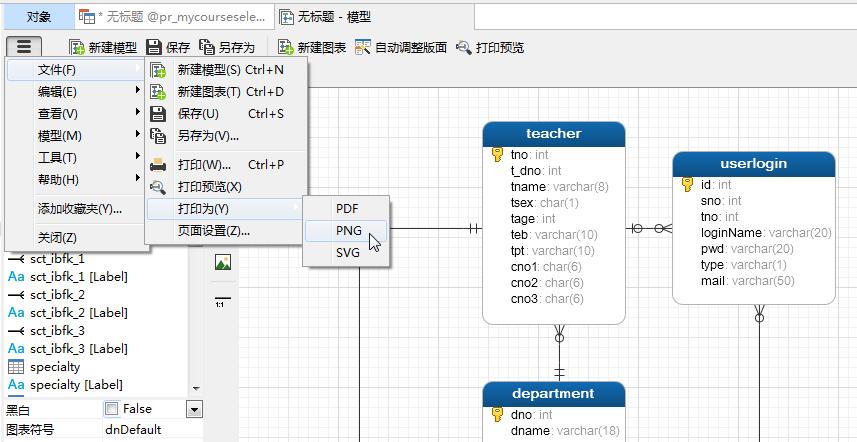857x442 pixels.
Task: Export as PNG from the print-as submenu
Action: (x=346, y=231)
